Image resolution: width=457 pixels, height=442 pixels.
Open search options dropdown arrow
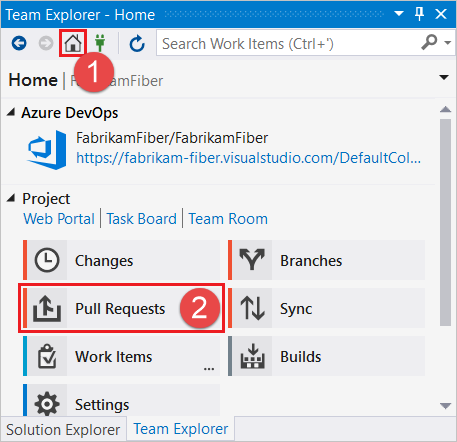point(448,43)
